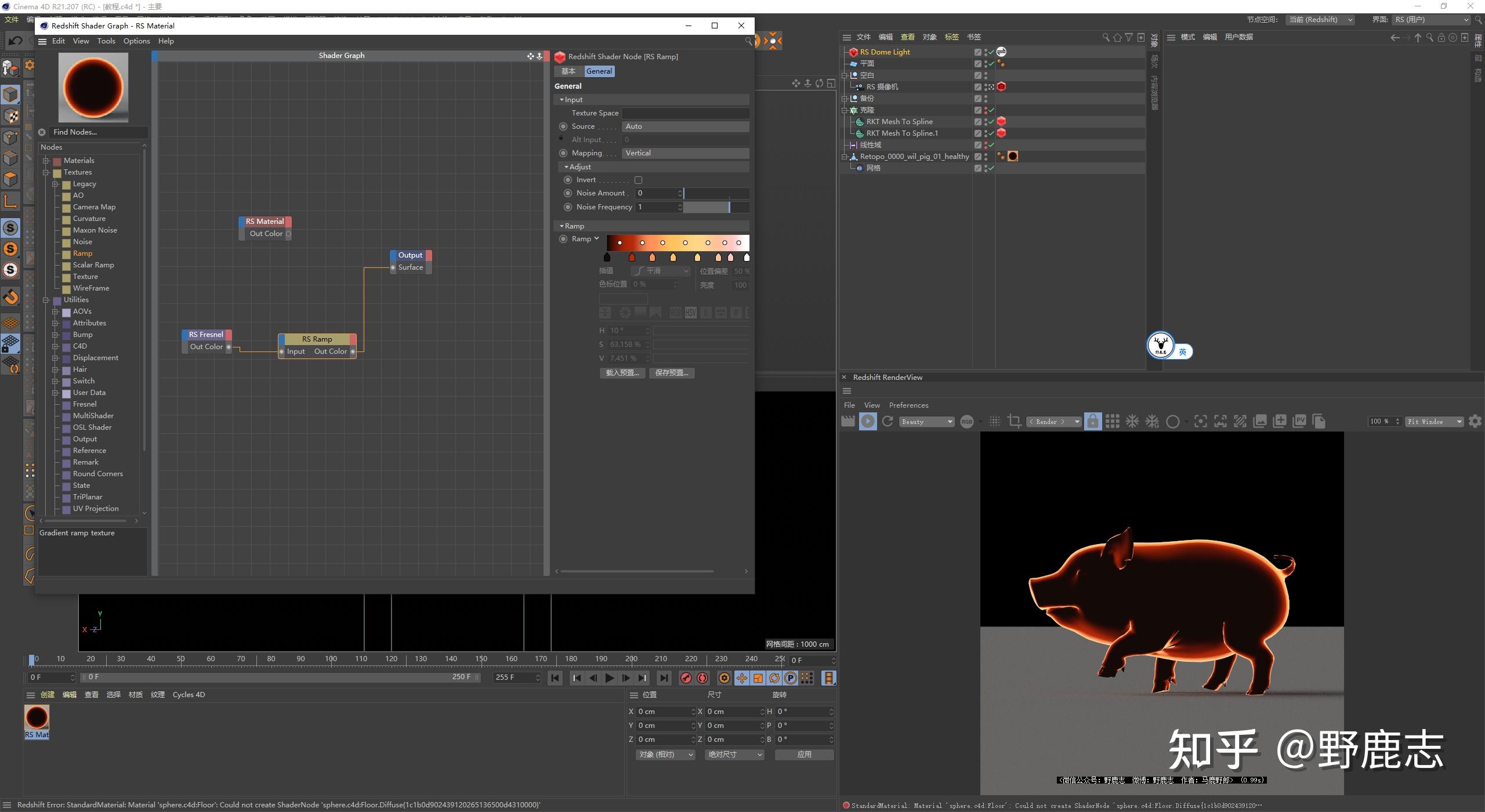Click the material tag on Retopo pig object
The width and height of the screenshot is (1485, 812).
(1013, 157)
